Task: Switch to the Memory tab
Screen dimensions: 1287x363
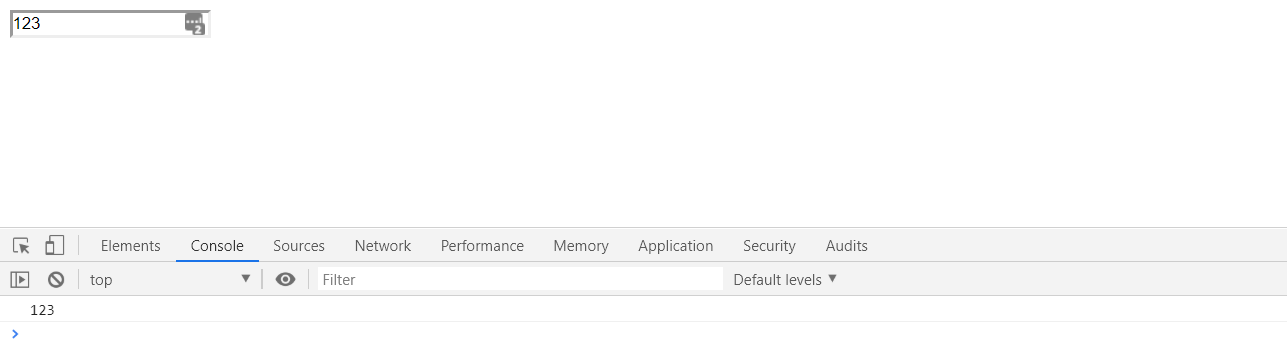Action: [581, 246]
